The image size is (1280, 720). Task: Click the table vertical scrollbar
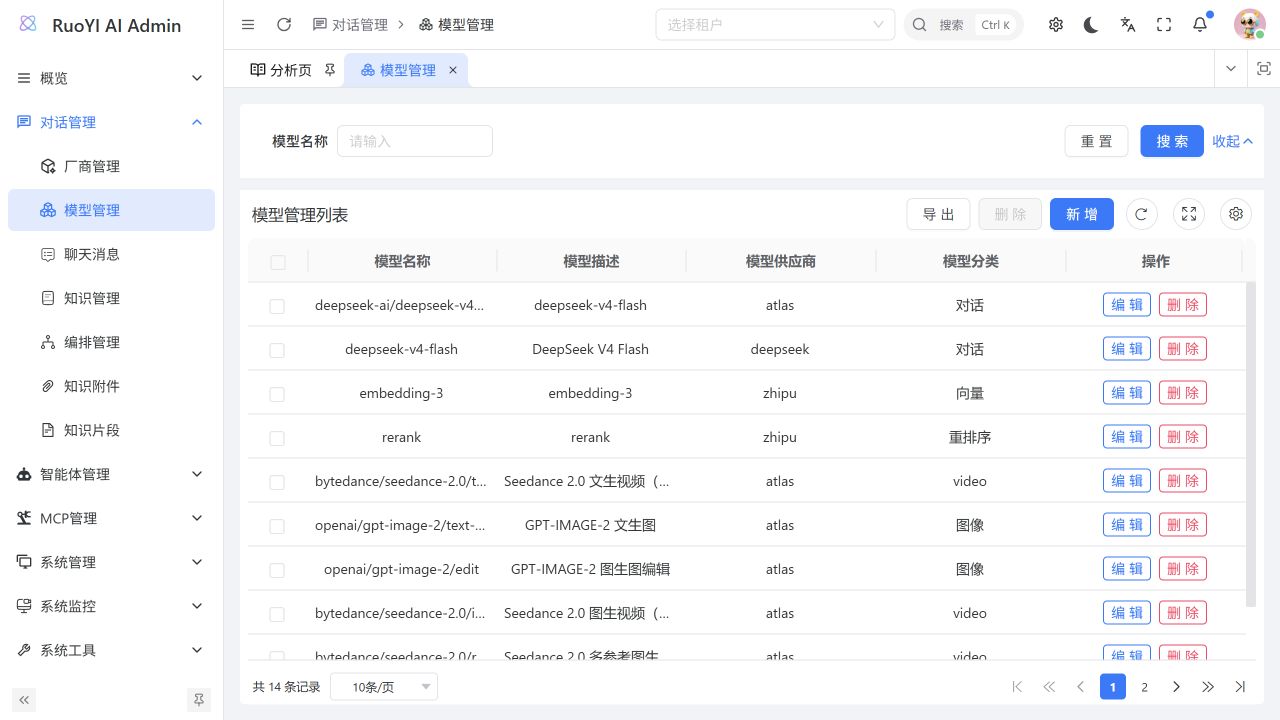tap(1250, 444)
